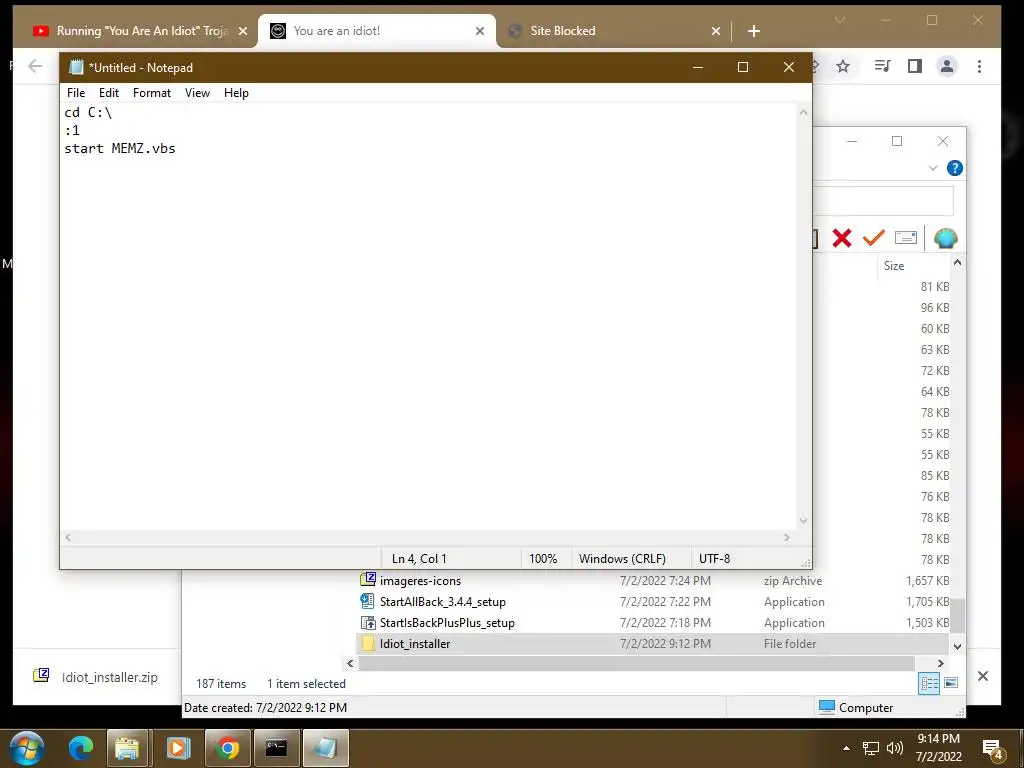Open Chrome media control icon

(x=882, y=66)
